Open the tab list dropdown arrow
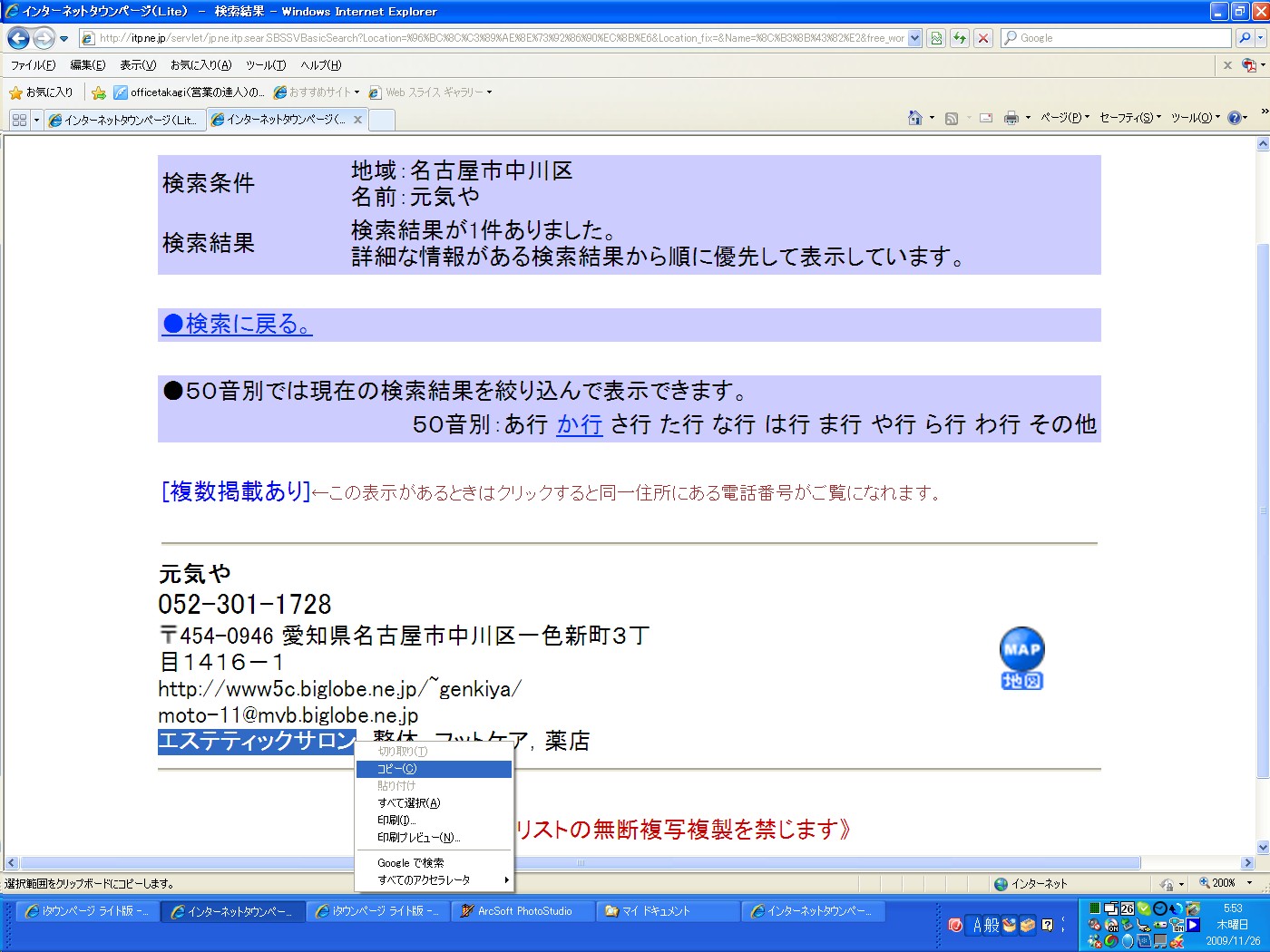The image size is (1270, 952). click(37, 120)
